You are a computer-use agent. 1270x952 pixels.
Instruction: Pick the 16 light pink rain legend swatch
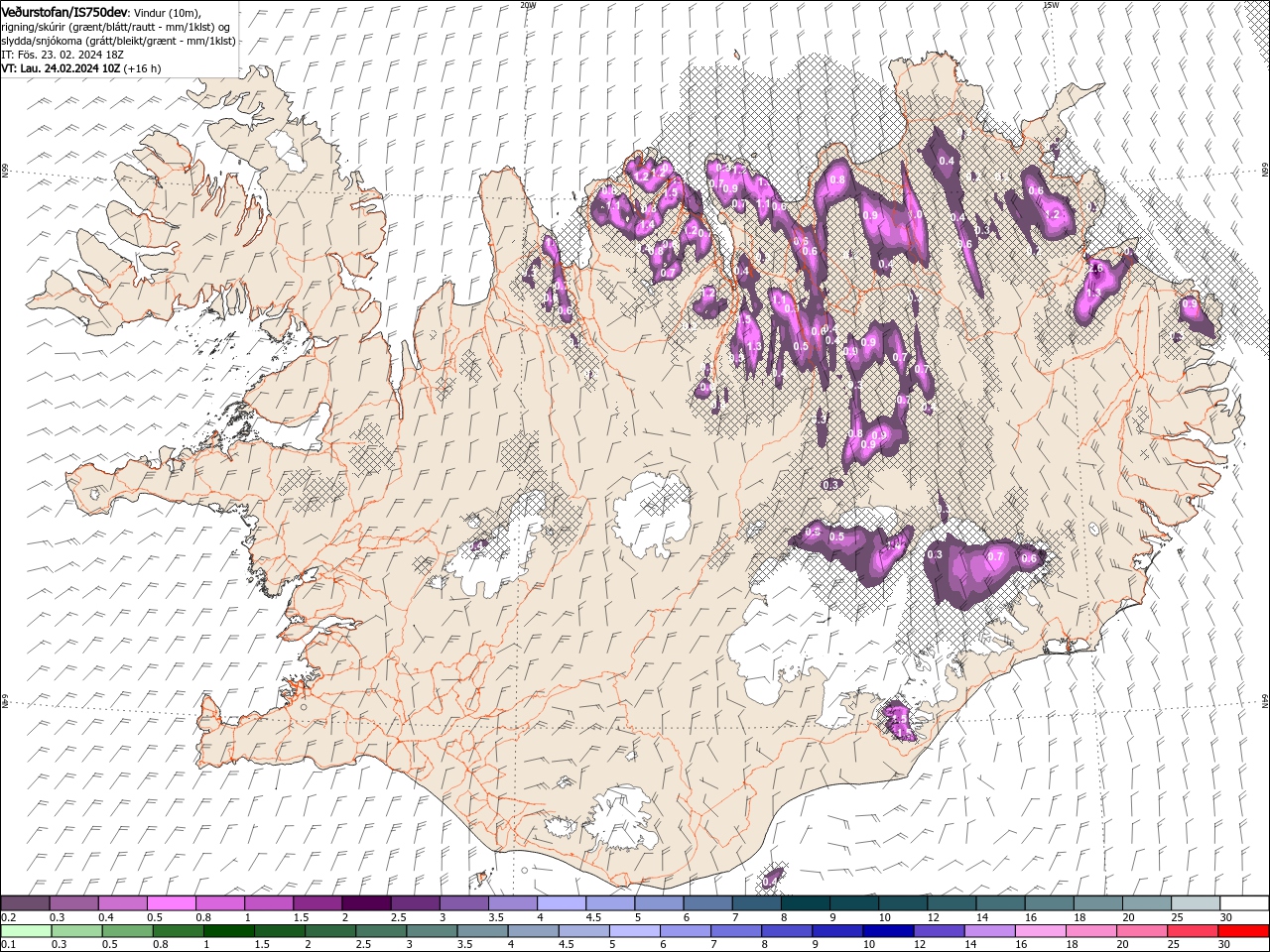(x=1041, y=931)
